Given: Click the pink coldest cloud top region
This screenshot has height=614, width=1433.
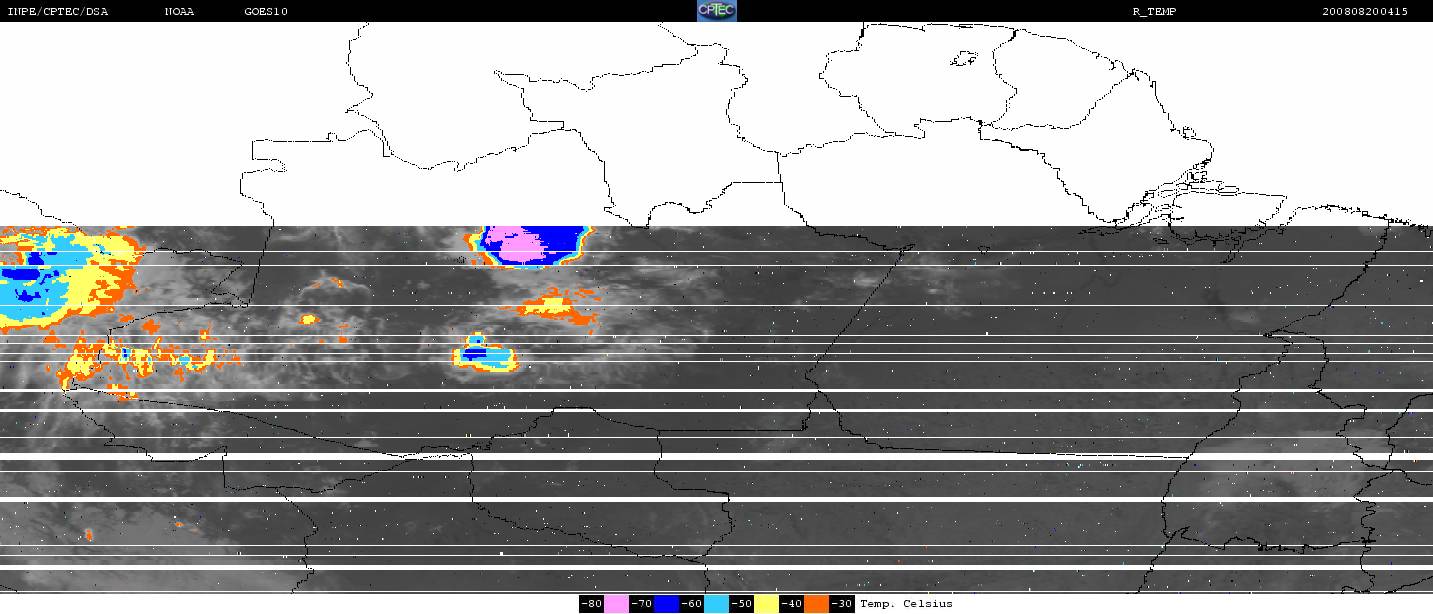Looking at the screenshot, I should pos(520,245).
